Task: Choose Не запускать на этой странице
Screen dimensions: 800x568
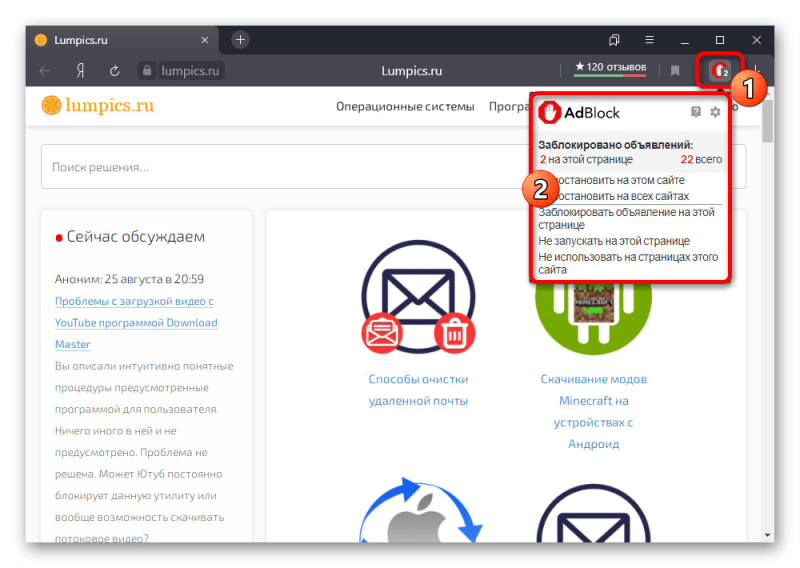Action: [x=614, y=241]
